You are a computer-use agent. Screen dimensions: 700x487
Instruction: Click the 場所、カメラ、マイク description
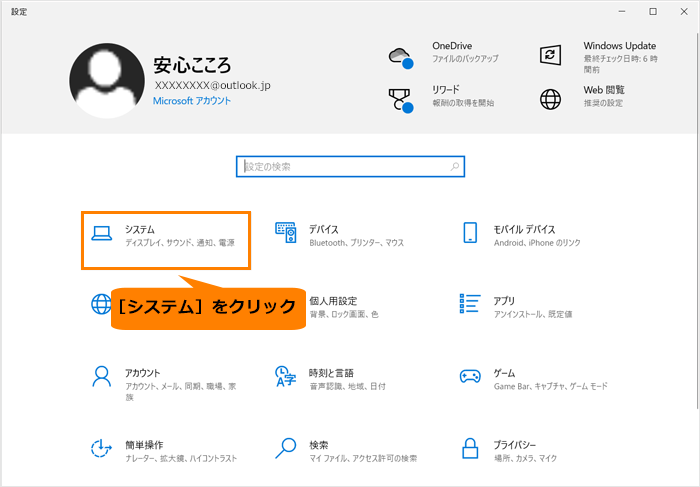coord(525,458)
